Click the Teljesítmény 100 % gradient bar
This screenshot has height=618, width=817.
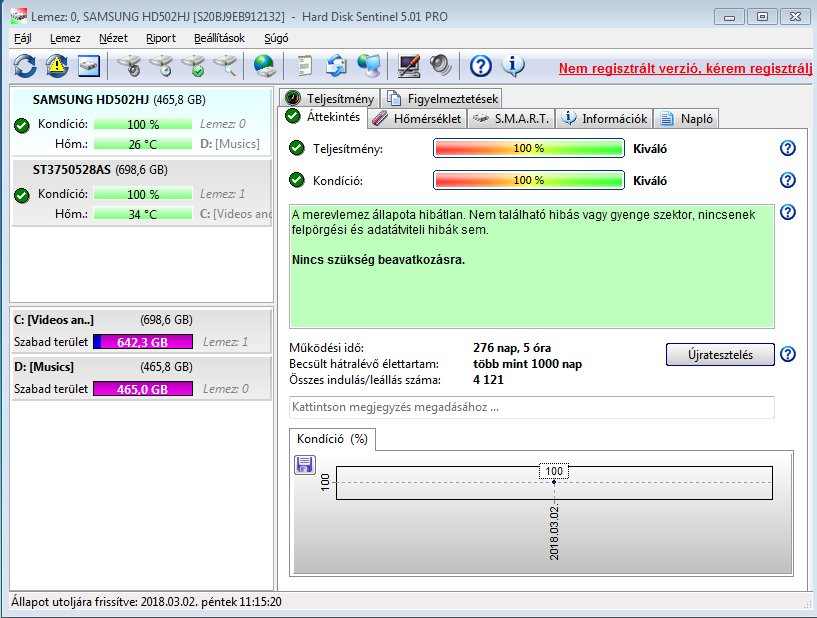click(x=528, y=149)
